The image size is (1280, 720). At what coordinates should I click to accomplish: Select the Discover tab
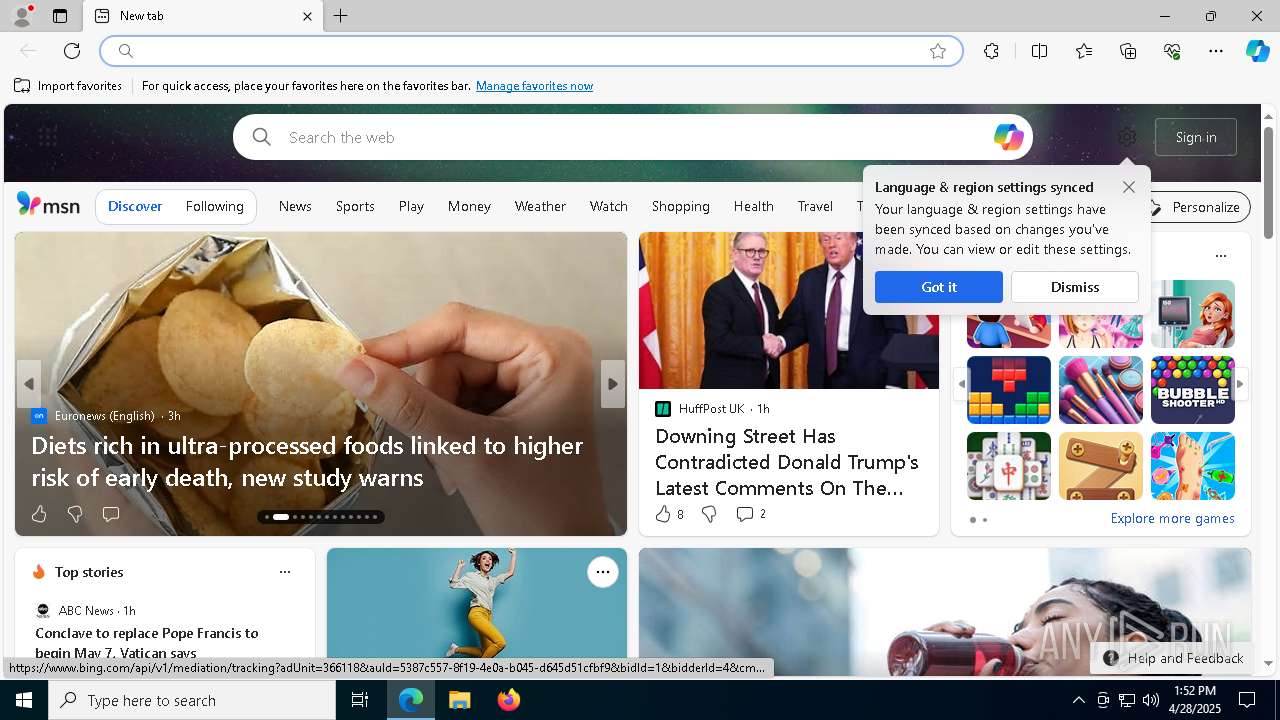[135, 206]
